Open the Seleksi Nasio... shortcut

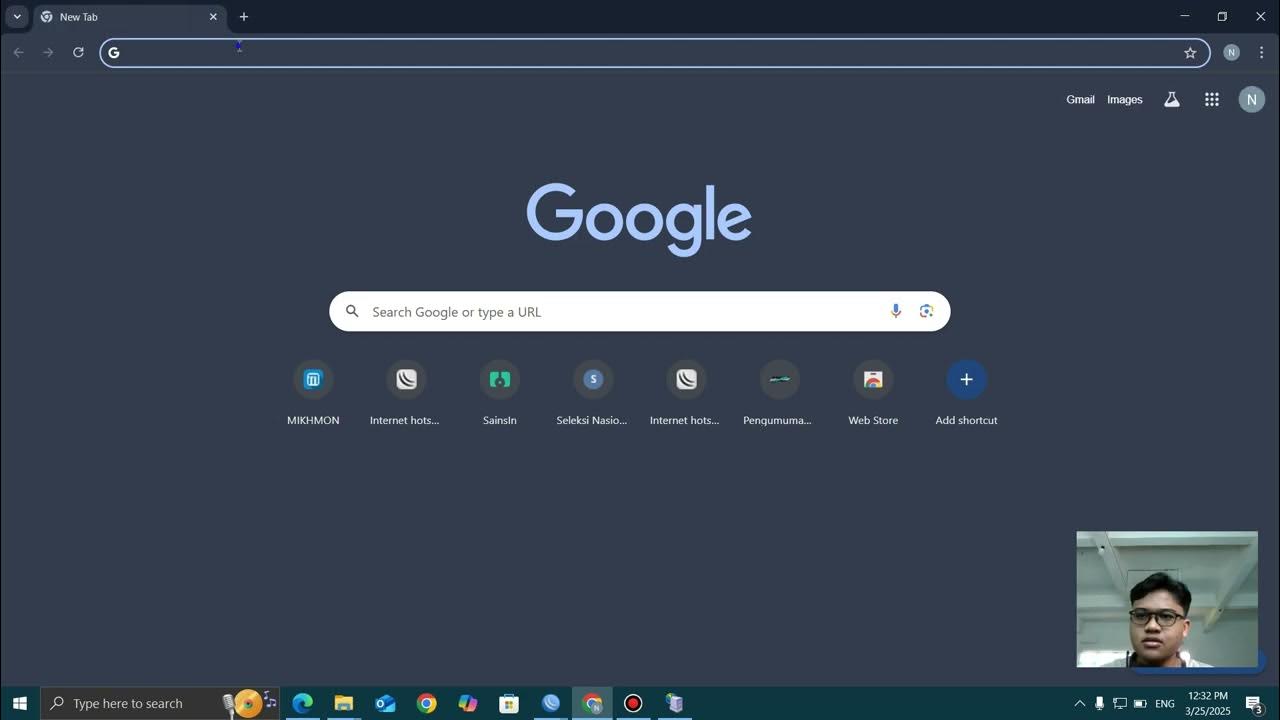pyautogui.click(x=592, y=394)
